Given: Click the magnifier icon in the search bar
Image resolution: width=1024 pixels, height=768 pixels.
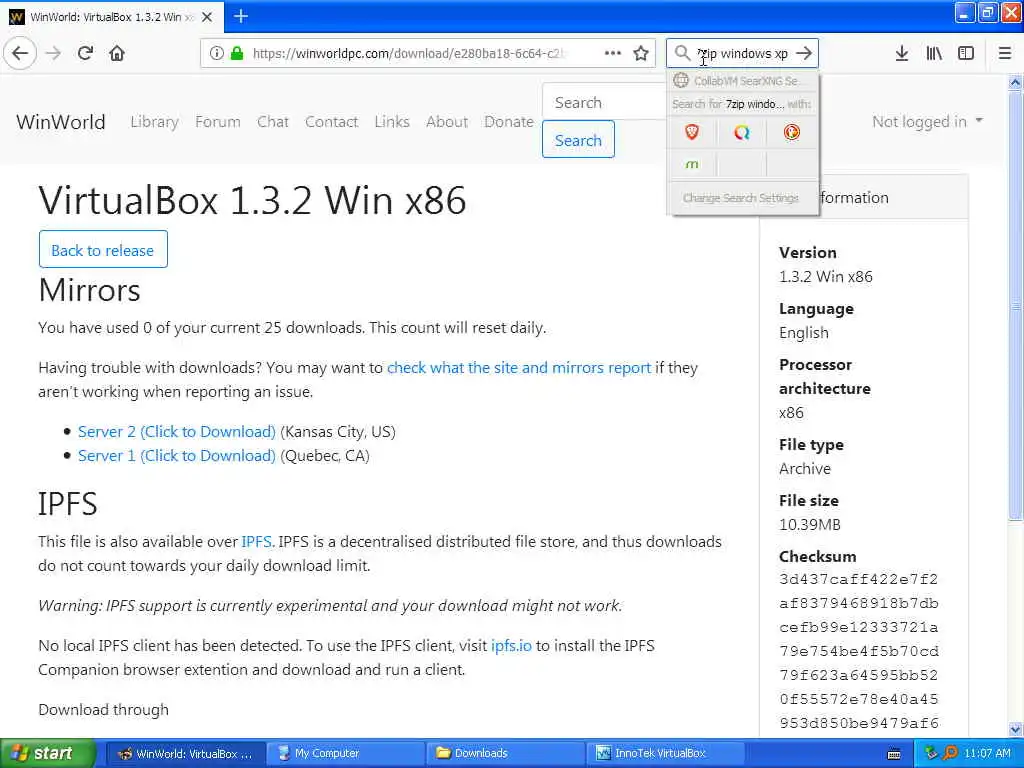Looking at the screenshot, I should [682, 53].
